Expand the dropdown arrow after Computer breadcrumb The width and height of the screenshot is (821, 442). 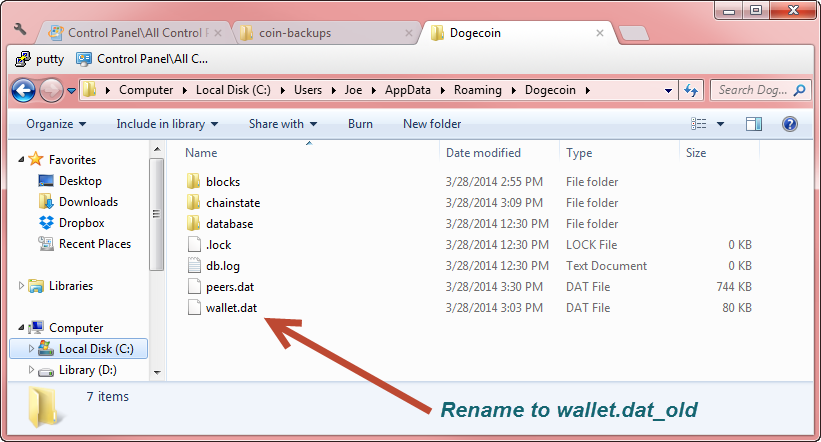coord(185,91)
